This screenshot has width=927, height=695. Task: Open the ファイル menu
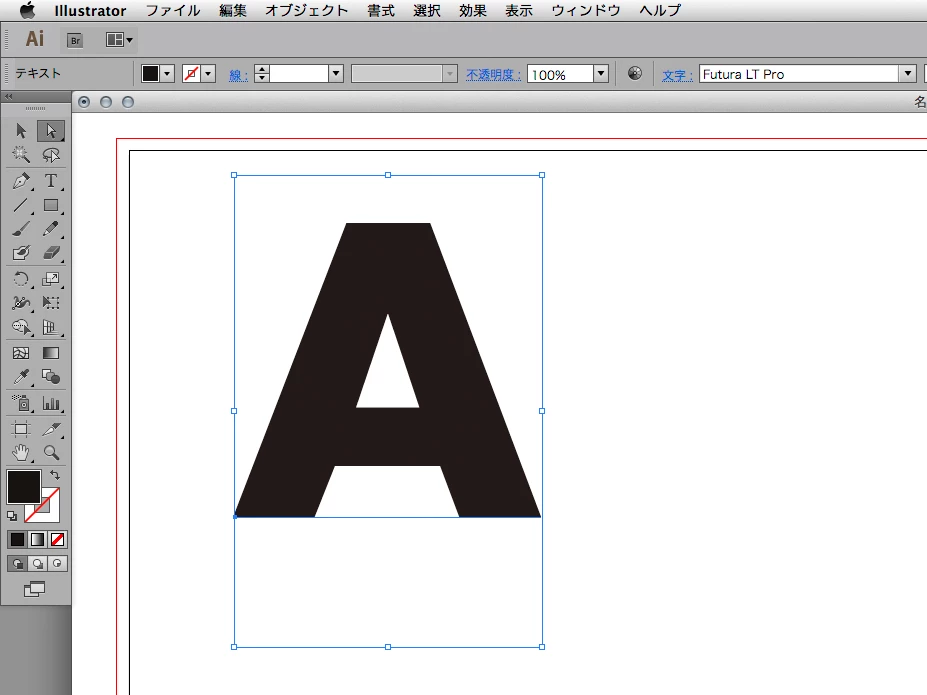click(173, 11)
